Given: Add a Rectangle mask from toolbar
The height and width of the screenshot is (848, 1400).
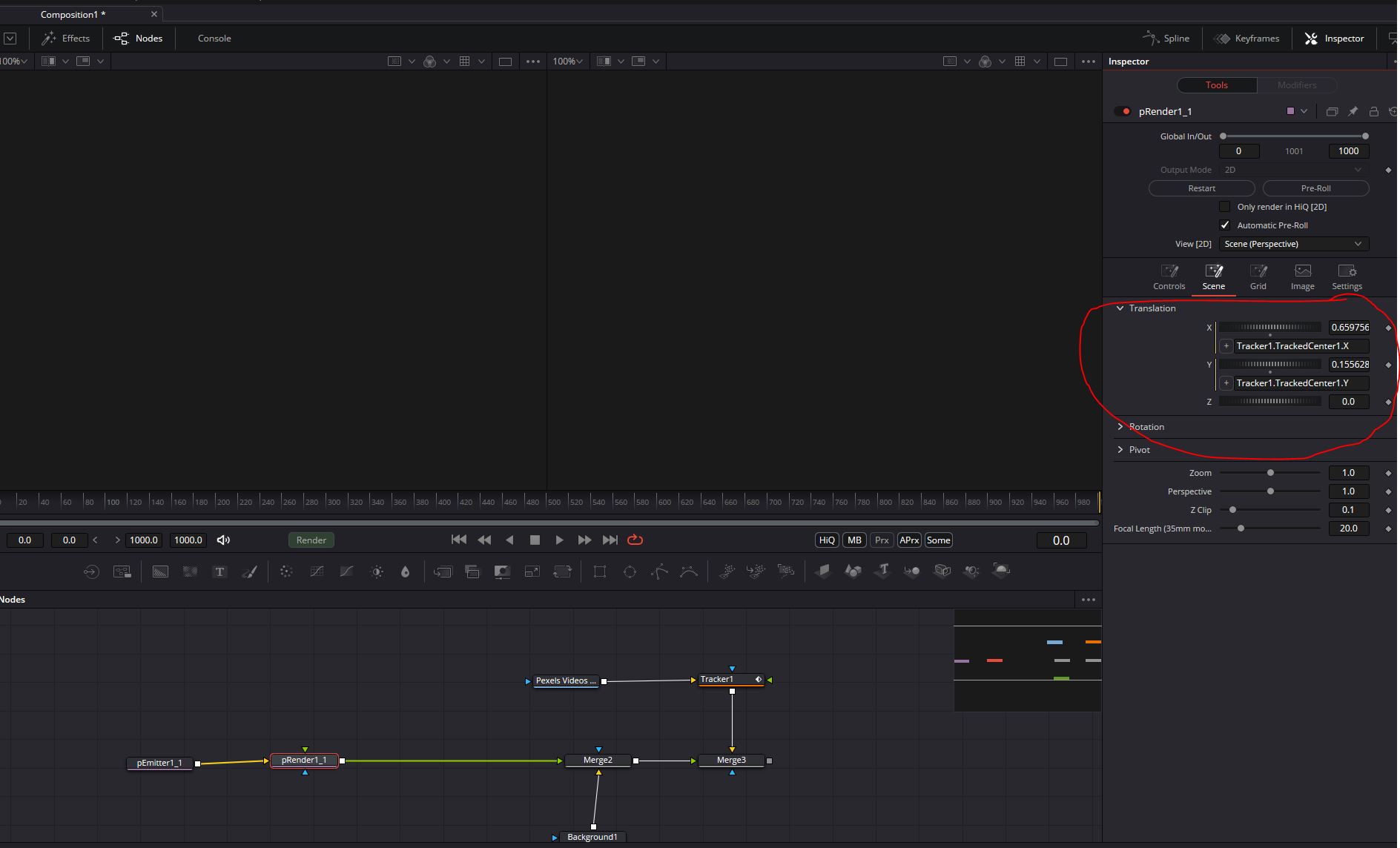Looking at the screenshot, I should (600, 572).
